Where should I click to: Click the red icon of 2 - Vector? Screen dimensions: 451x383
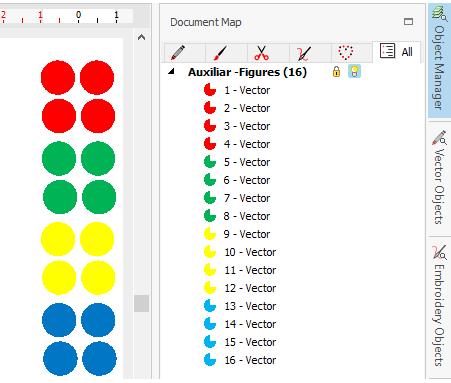coord(210,108)
